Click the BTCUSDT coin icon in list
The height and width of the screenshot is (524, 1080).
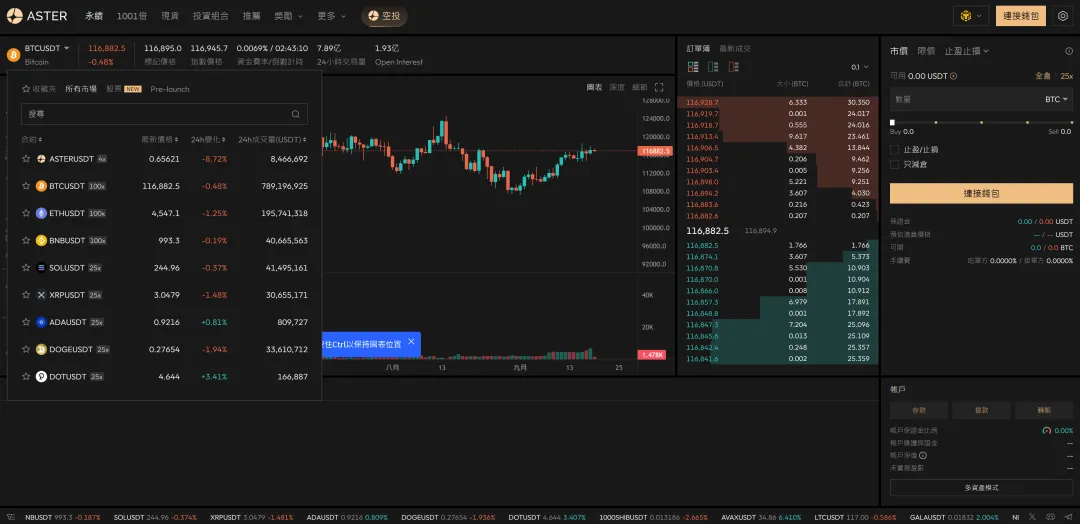coord(41,186)
